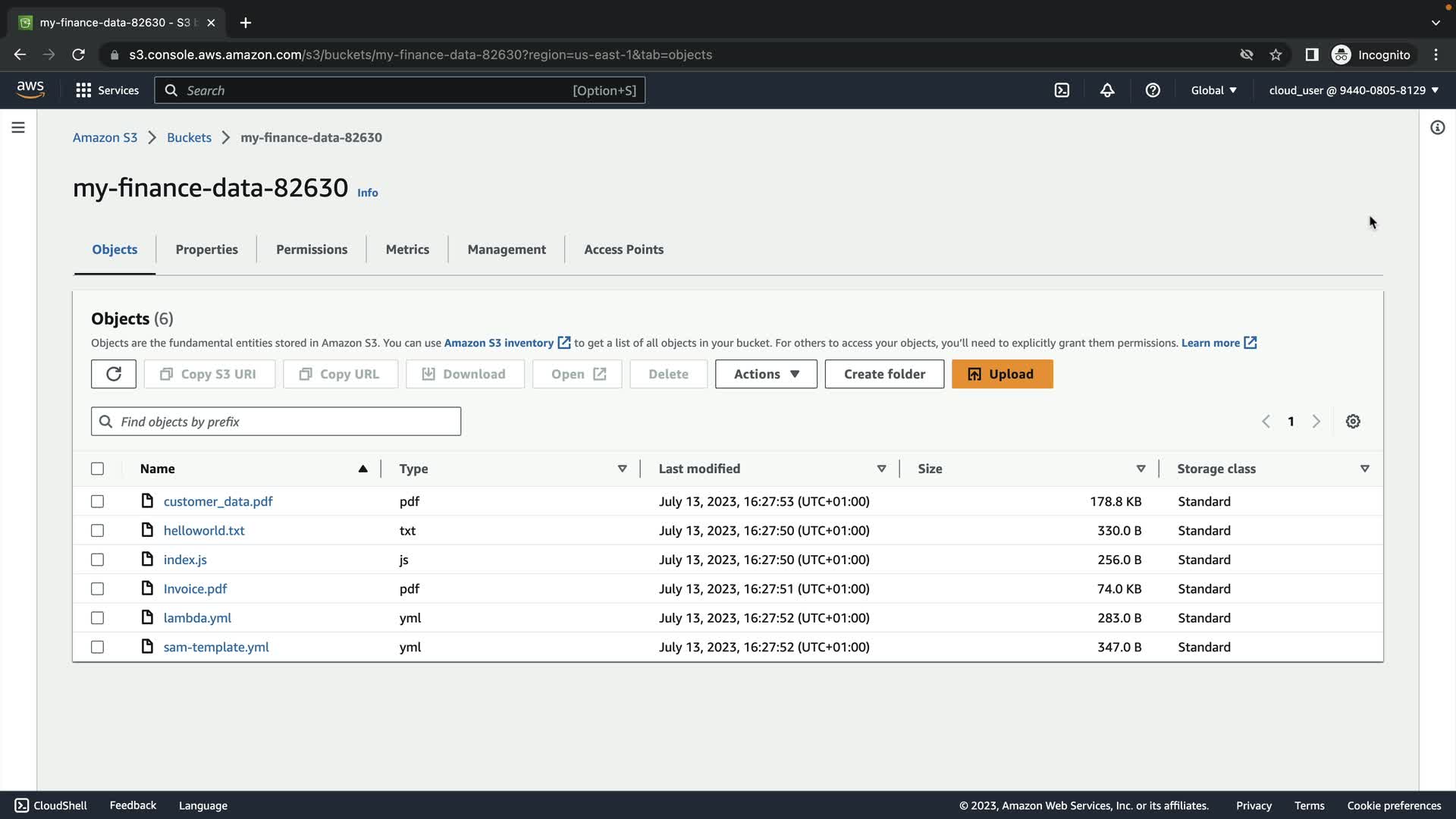Open the info panel icon
This screenshot has height=819, width=1456.
click(x=1437, y=127)
